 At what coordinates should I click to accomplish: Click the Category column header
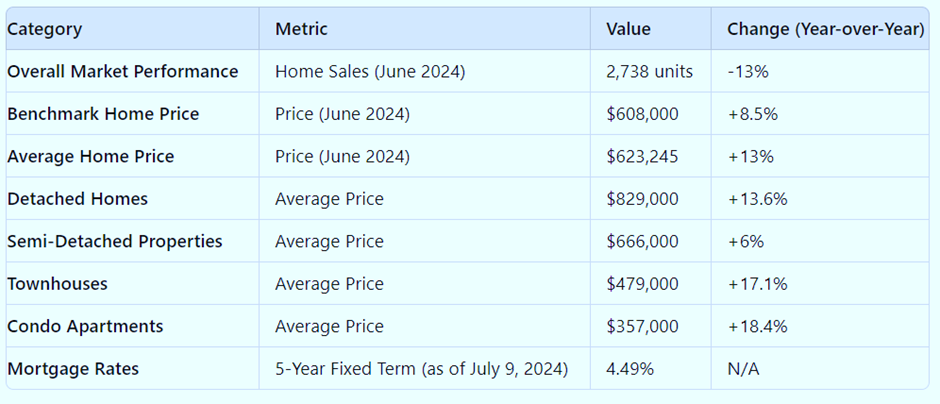pyautogui.click(x=45, y=29)
